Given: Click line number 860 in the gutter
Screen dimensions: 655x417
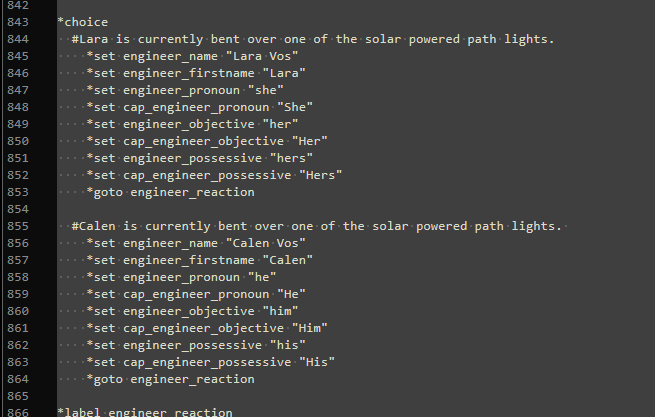Looking at the screenshot, I should click(16, 311).
